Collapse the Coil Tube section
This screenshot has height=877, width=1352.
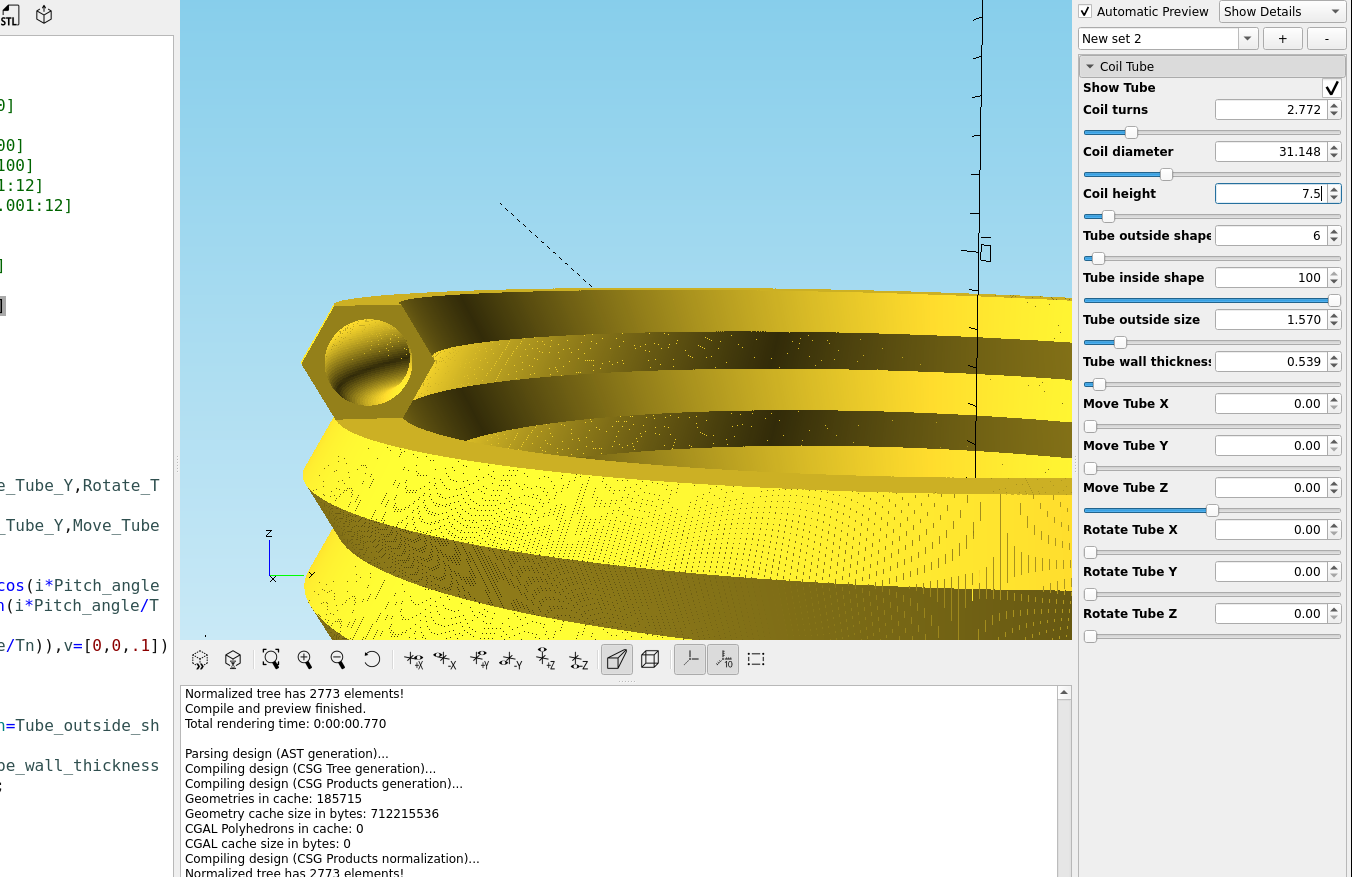1090,66
